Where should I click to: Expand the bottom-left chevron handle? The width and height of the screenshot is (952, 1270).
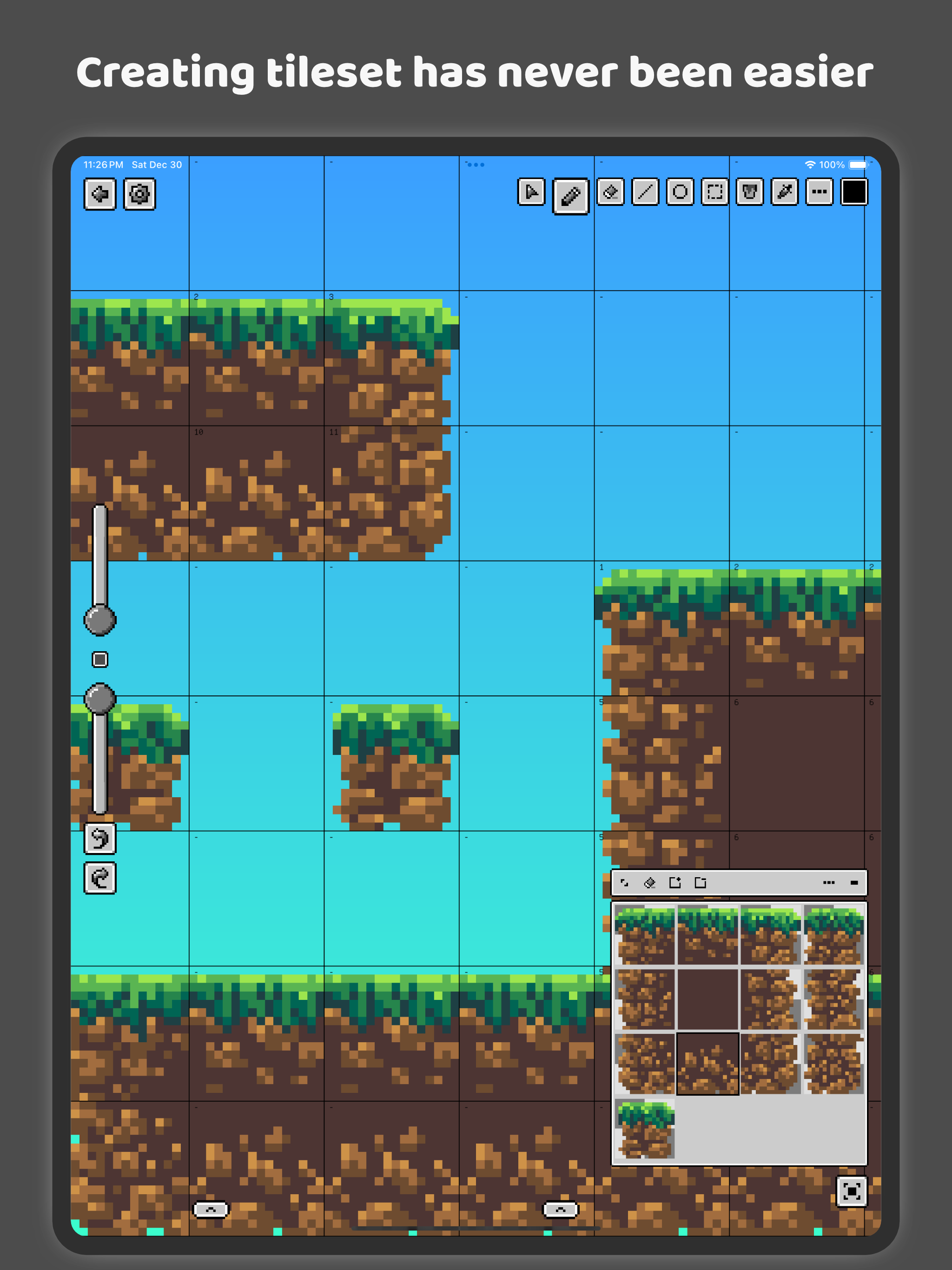(x=212, y=1210)
